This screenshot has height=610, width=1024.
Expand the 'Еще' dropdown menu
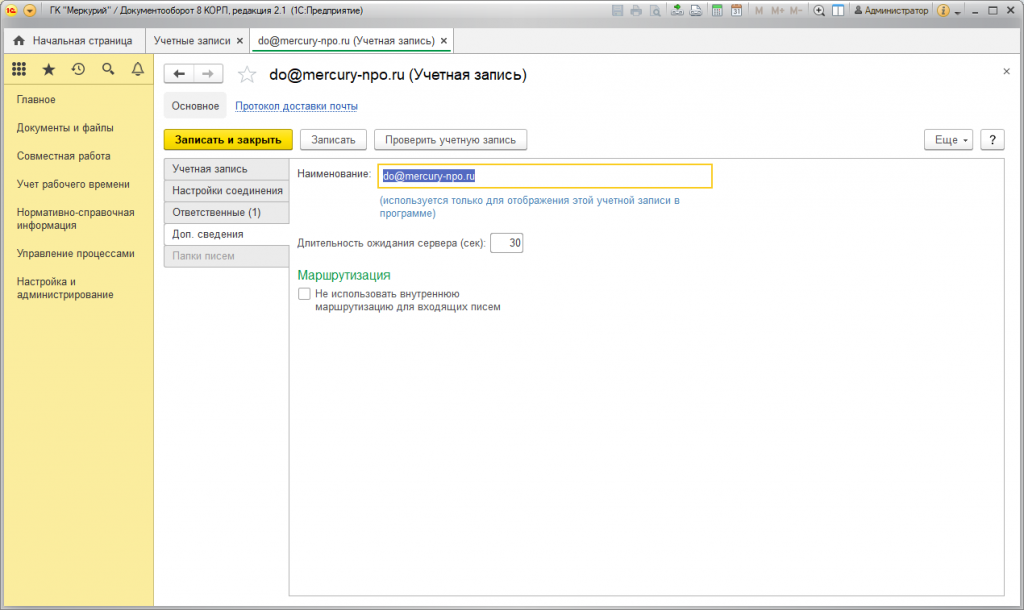(949, 140)
